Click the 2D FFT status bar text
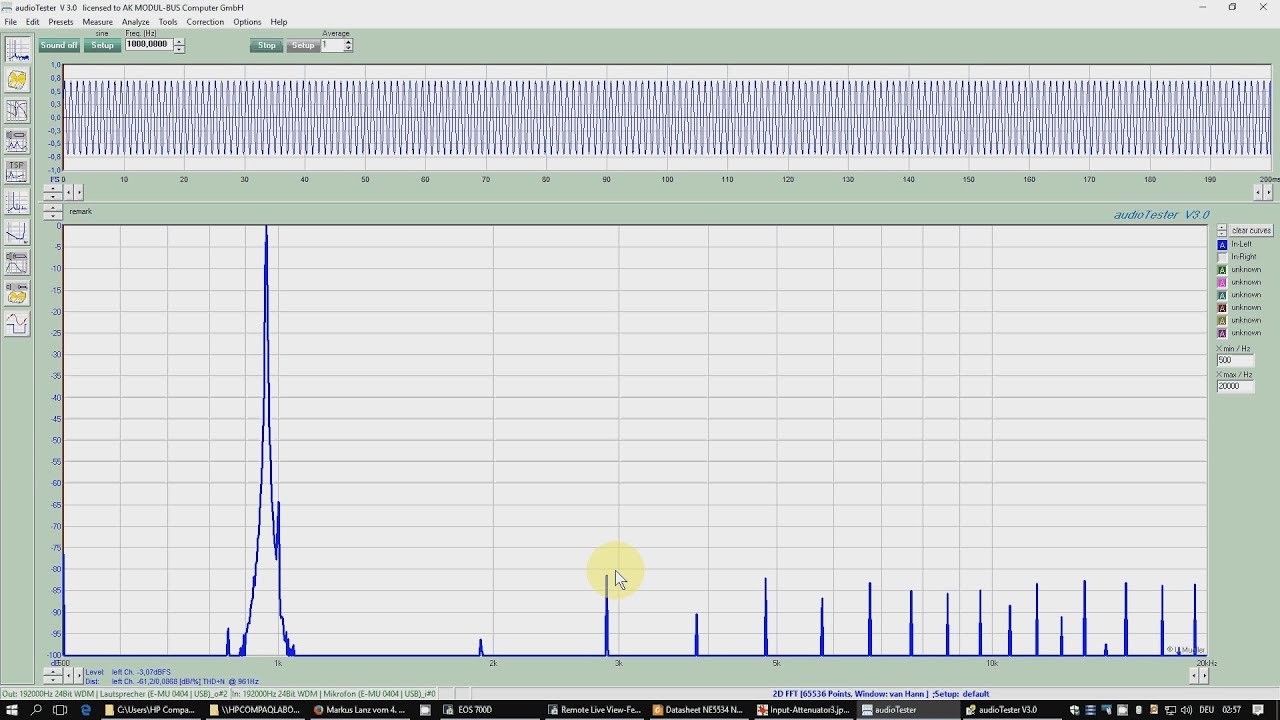Image resolution: width=1280 pixels, height=720 pixels. 880,694
